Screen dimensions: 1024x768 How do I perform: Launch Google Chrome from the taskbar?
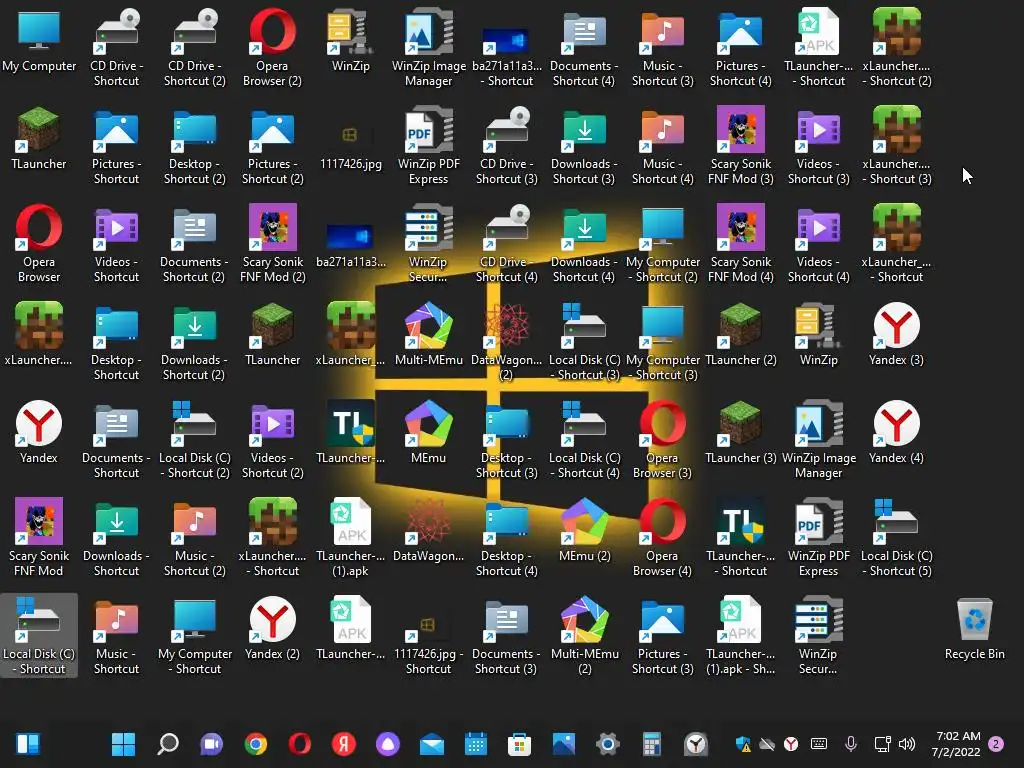click(255, 743)
